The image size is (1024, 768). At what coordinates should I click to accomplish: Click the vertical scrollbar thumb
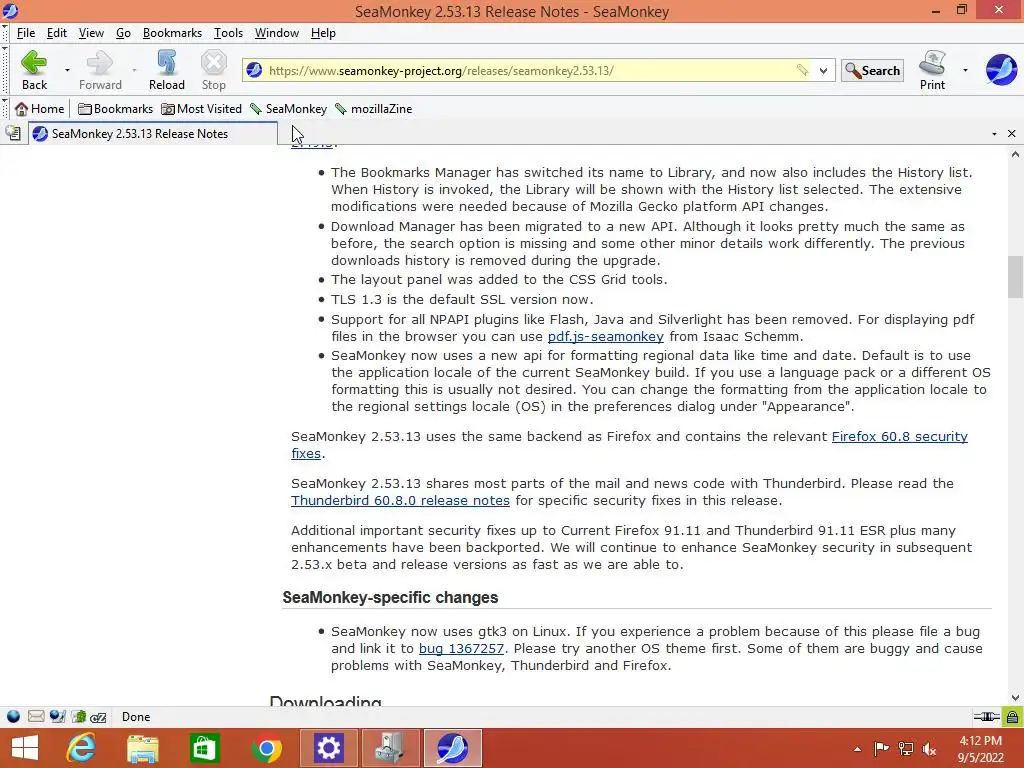click(x=1015, y=276)
